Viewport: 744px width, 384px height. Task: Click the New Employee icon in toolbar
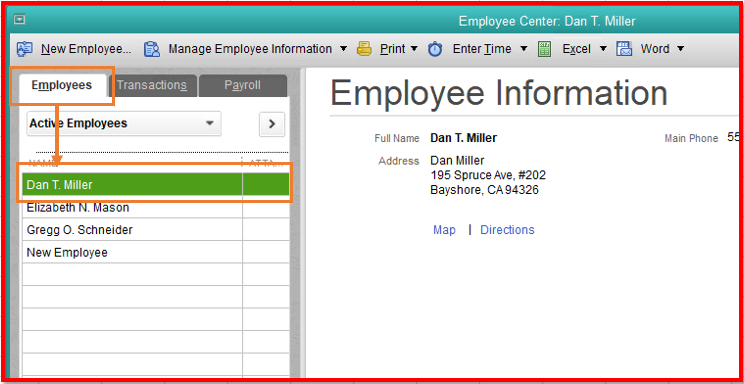coord(25,49)
